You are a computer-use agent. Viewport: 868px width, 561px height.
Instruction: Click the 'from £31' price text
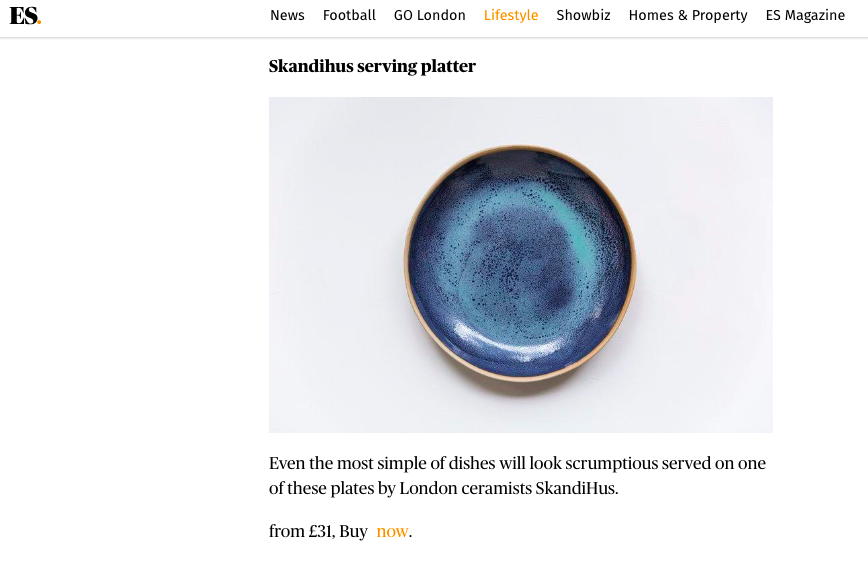(x=301, y=531)
